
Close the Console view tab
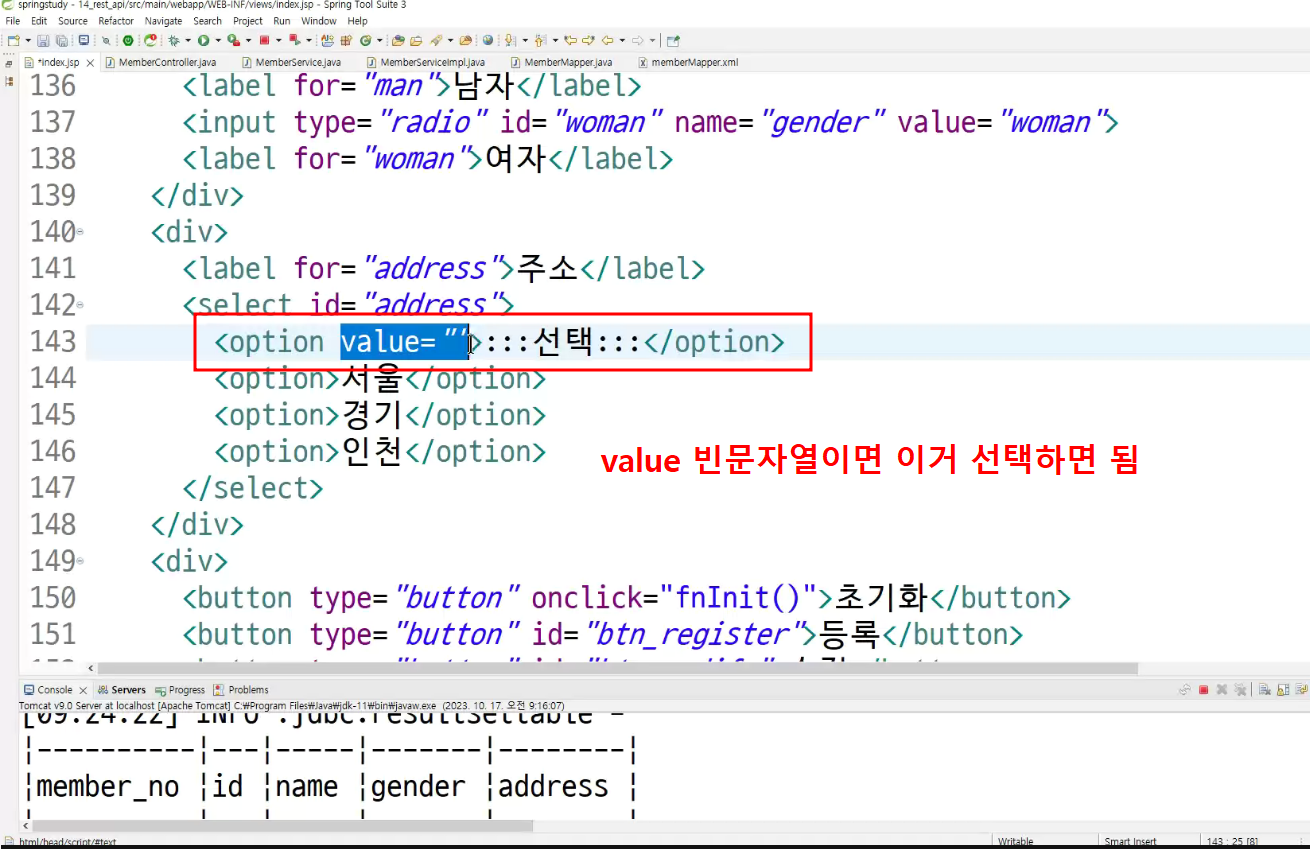(82, 690)
